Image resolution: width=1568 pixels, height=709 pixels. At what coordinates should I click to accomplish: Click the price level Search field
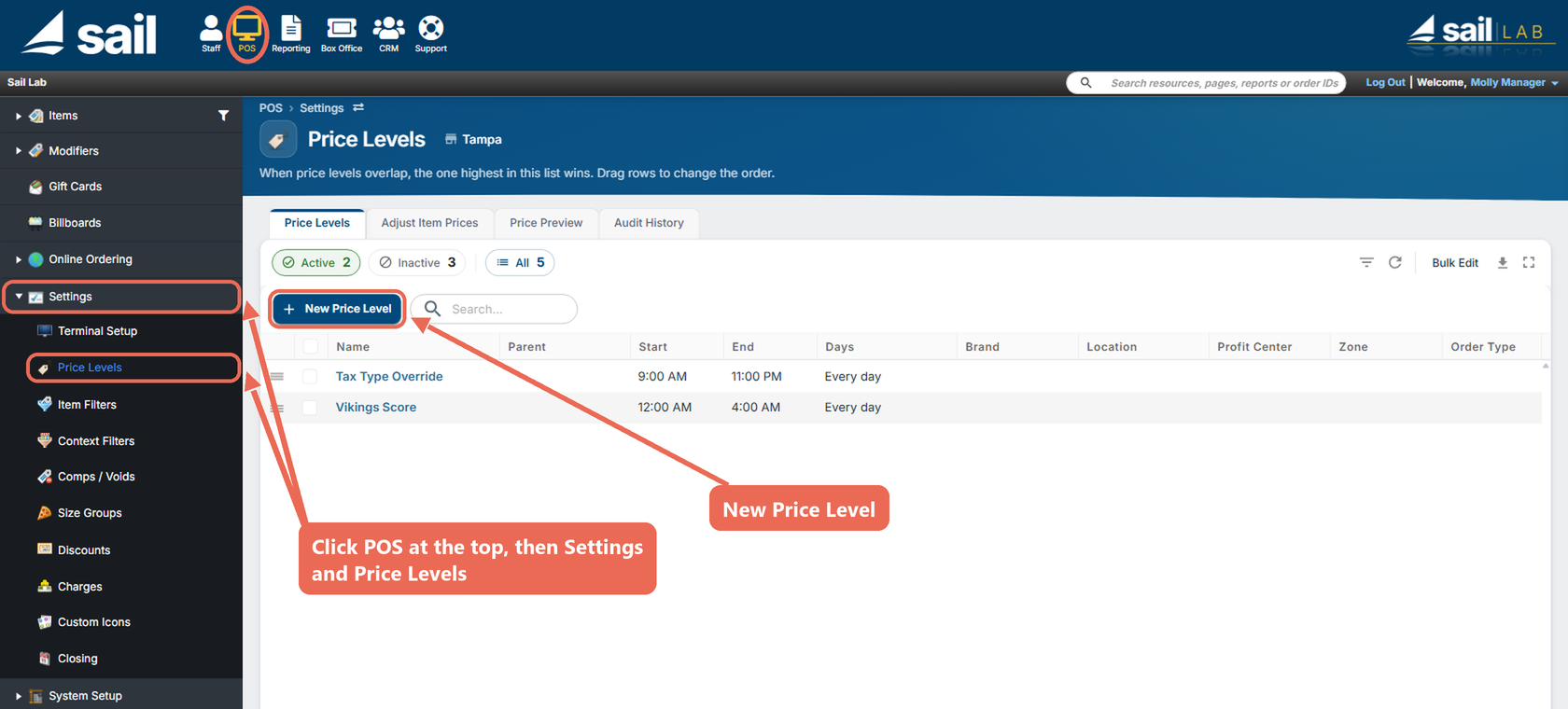pyautogui.click(x=495, y=309)
